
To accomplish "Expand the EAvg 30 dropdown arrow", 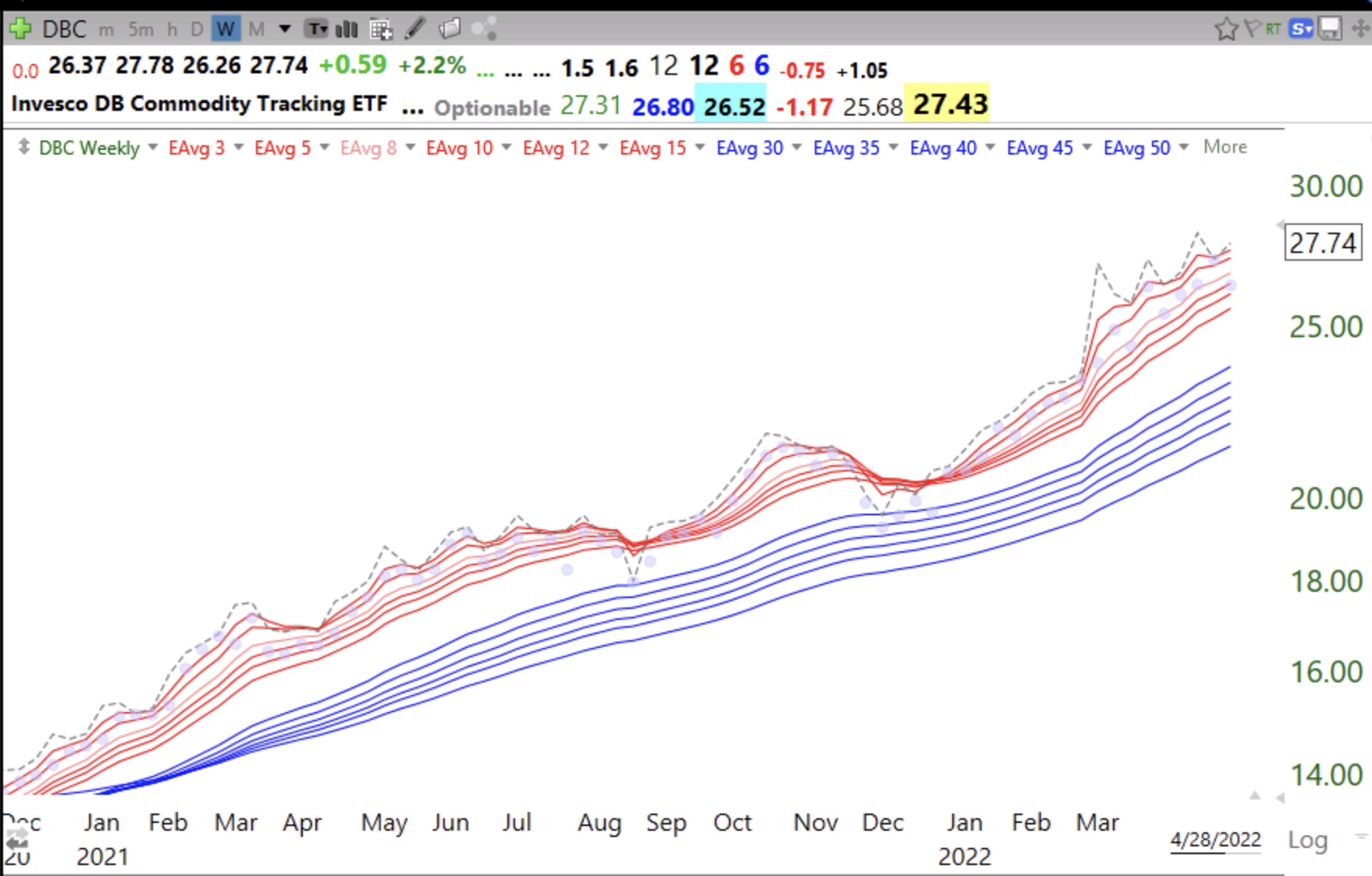I will click(797, 147).
